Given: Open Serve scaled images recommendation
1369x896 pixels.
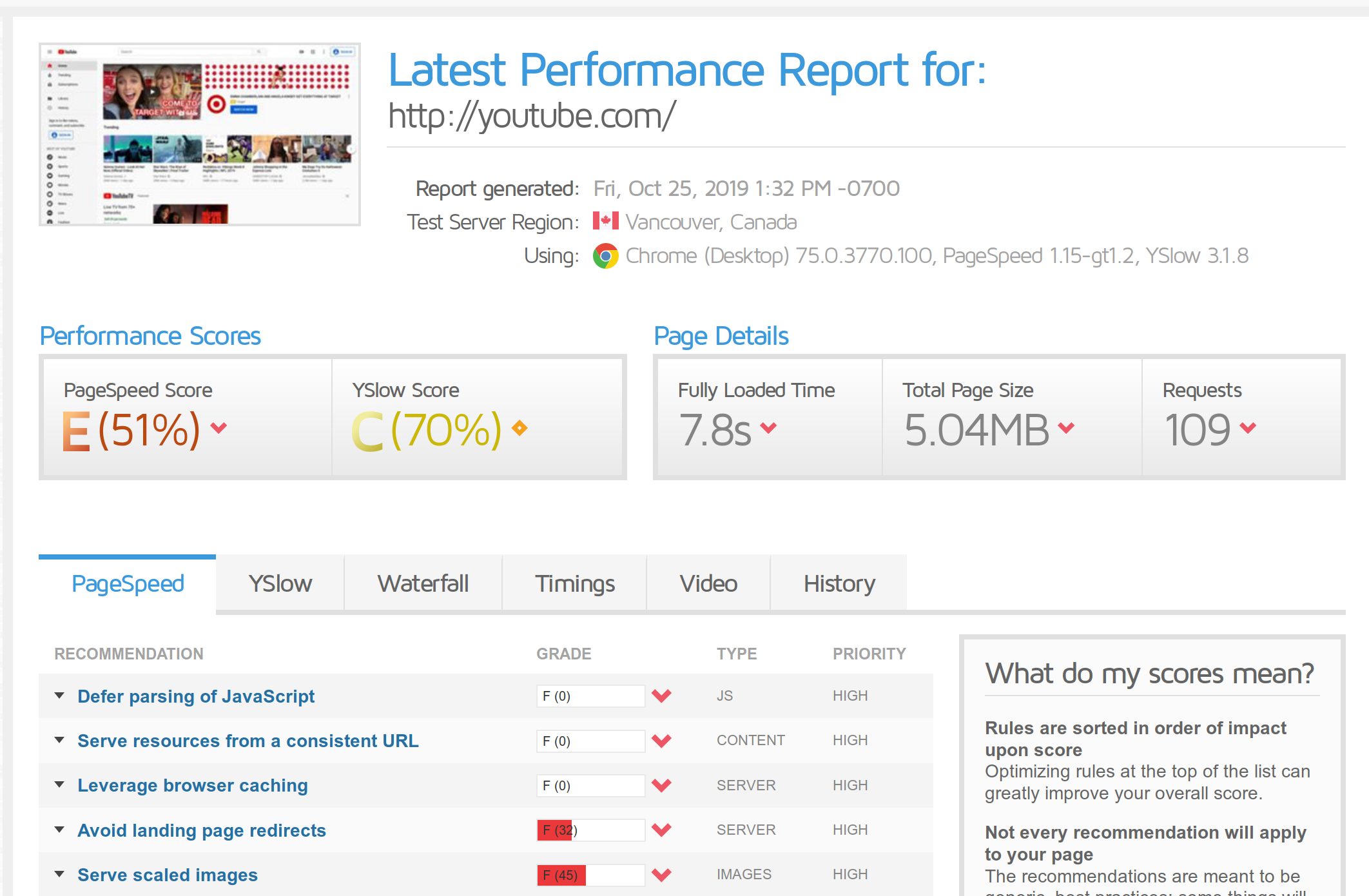Looking at the screenshot, I should coord(168,875).
